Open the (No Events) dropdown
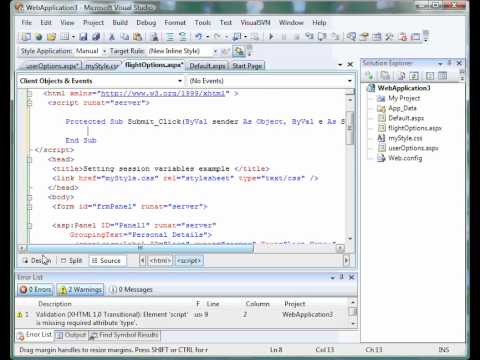The width and height of the screenshot is (480, 360). point(350,81)
